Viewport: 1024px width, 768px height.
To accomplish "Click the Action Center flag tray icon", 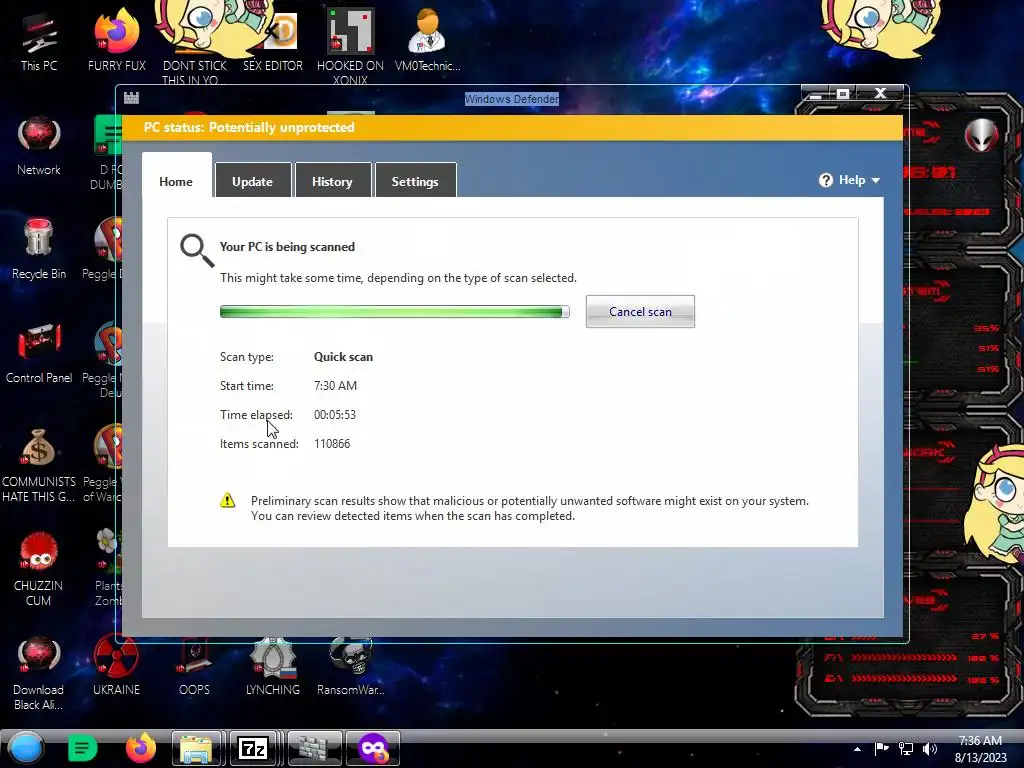I will pyautogui.click(x=881, y=748).
